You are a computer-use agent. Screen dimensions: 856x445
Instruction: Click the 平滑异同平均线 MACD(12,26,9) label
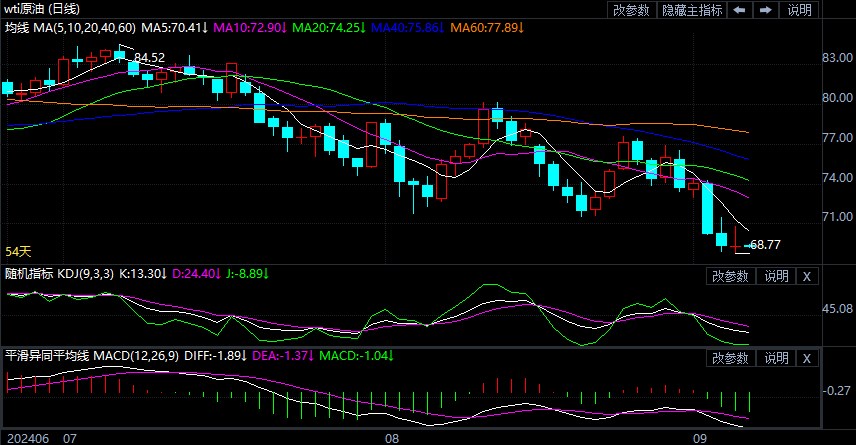click(92, 356)
